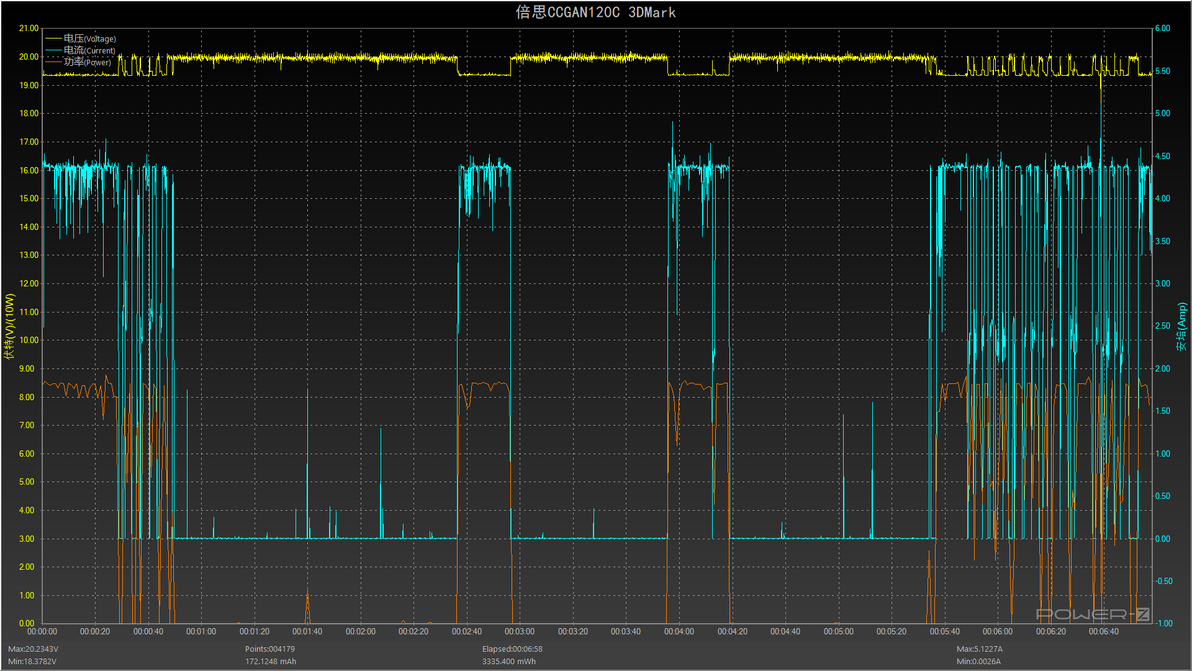Click the 5.50 label on ampere axis
Viewport: 1192px width, 671px height.
(x=1162, y=71)
